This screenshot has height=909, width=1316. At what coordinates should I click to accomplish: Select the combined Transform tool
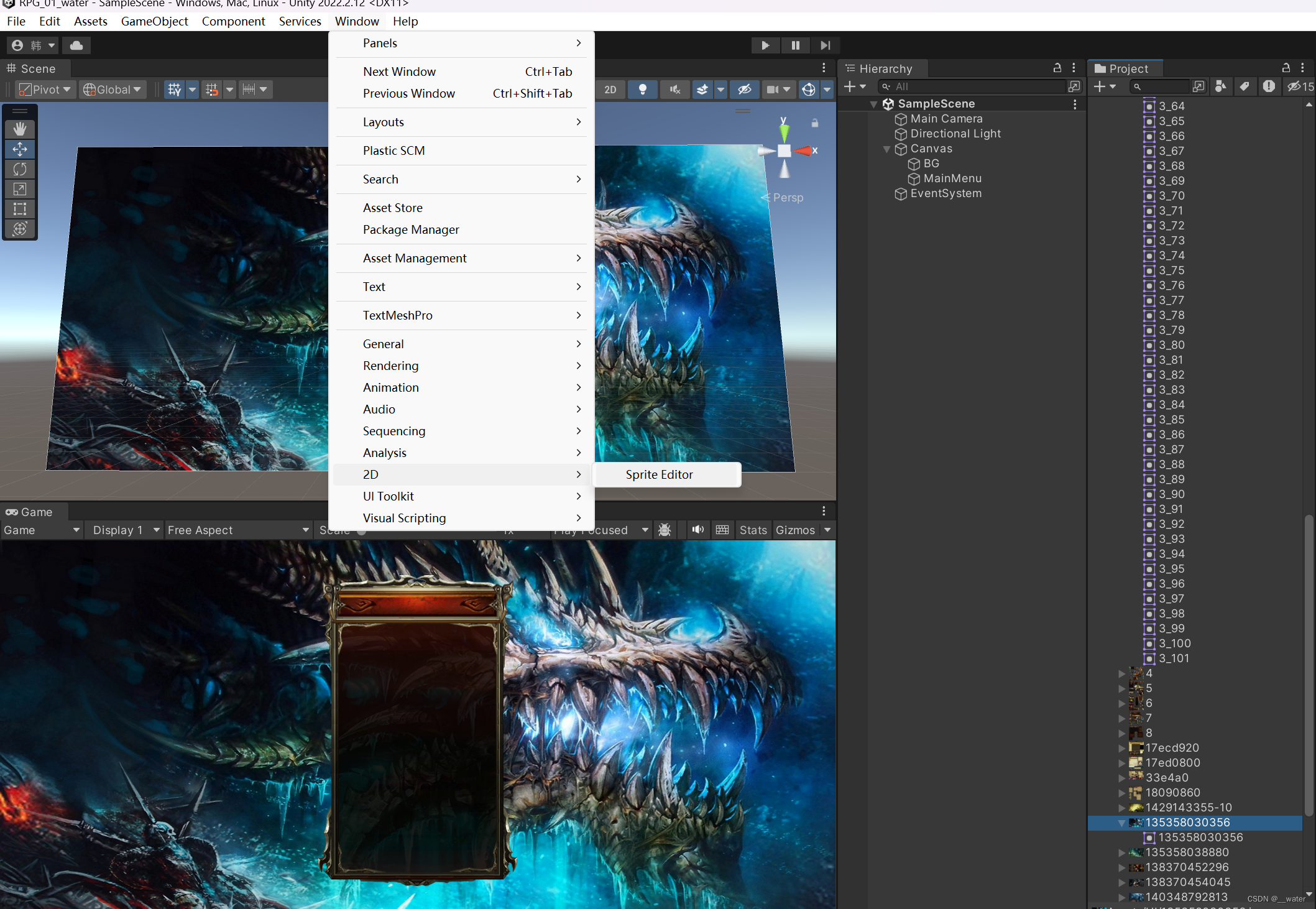[x=20, y=229]
